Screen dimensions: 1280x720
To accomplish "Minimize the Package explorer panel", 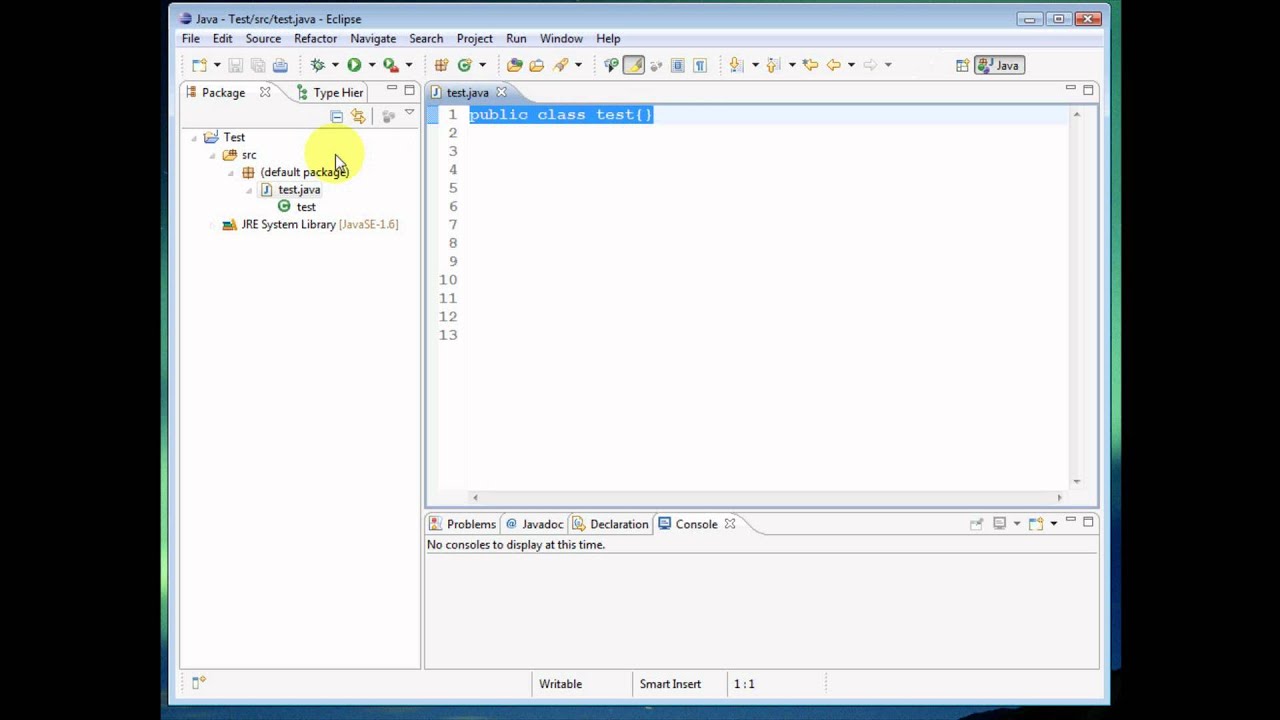I will [392, 90].
